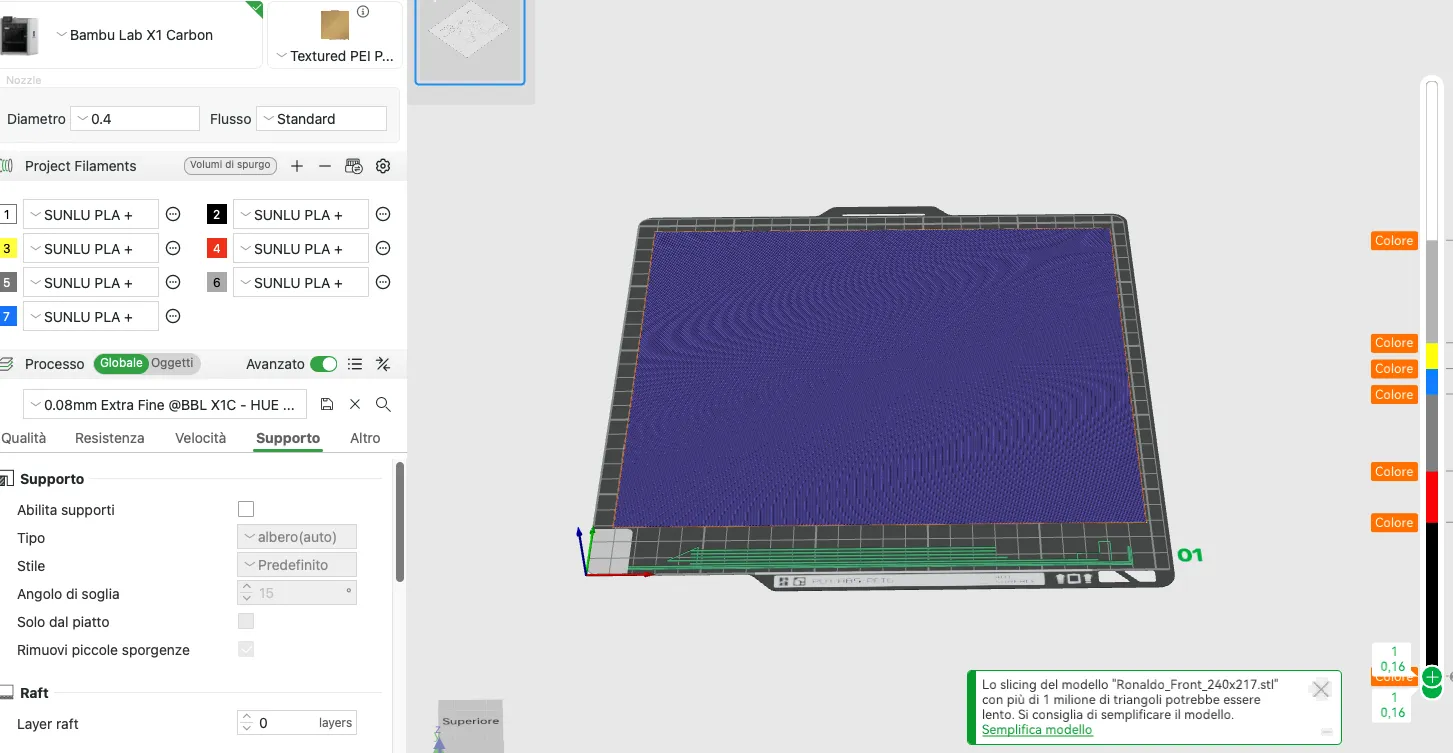Turn off the Avanzato switch
Image resolution: width=1453 pixels, height=753 pixels.
pos(324,364)
